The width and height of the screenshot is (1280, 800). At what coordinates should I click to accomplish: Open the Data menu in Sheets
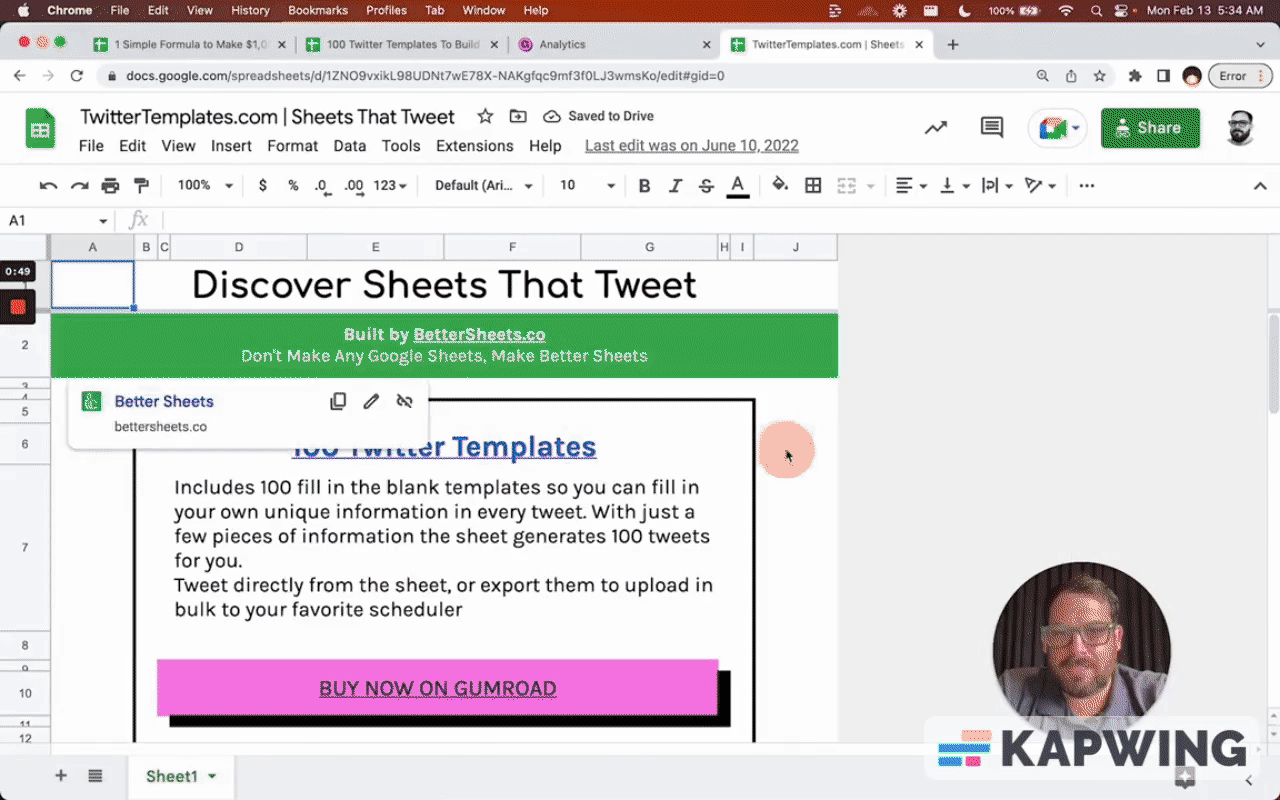349,146
